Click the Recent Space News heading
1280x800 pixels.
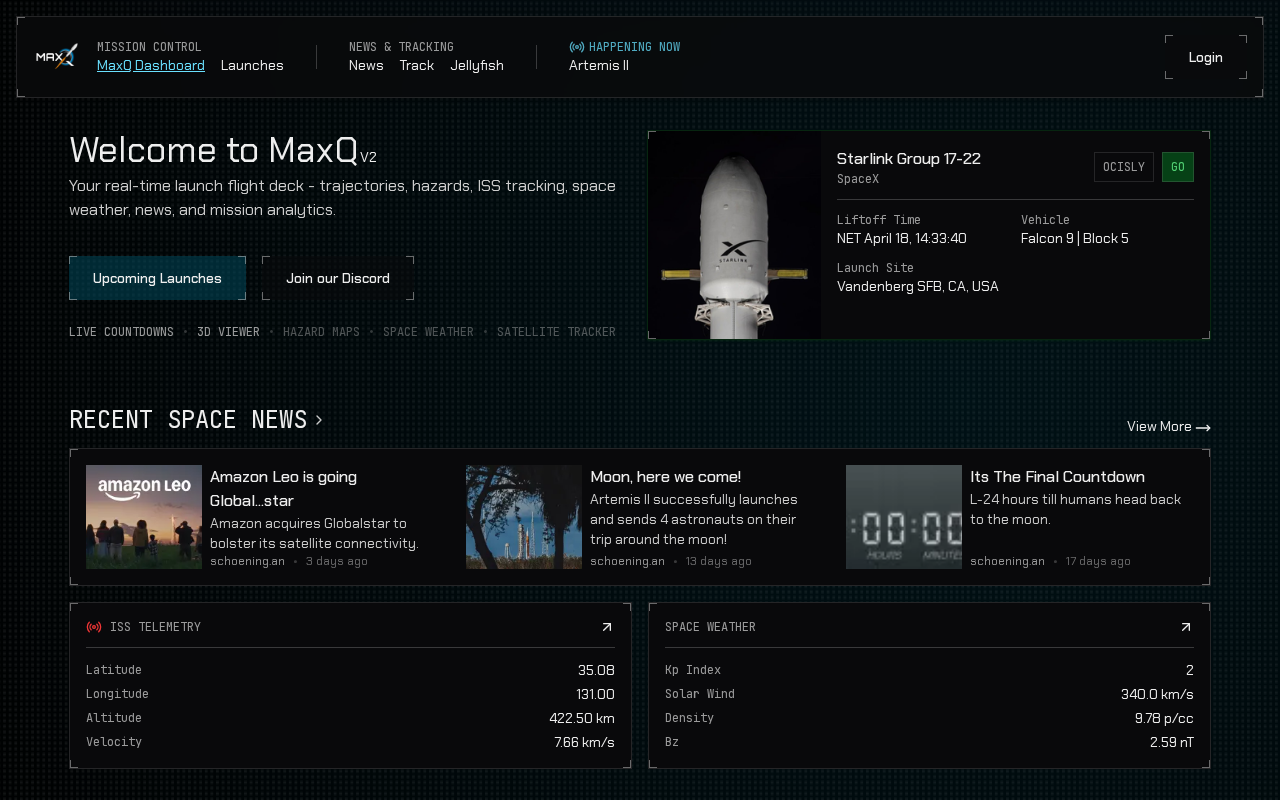(188, 420)
